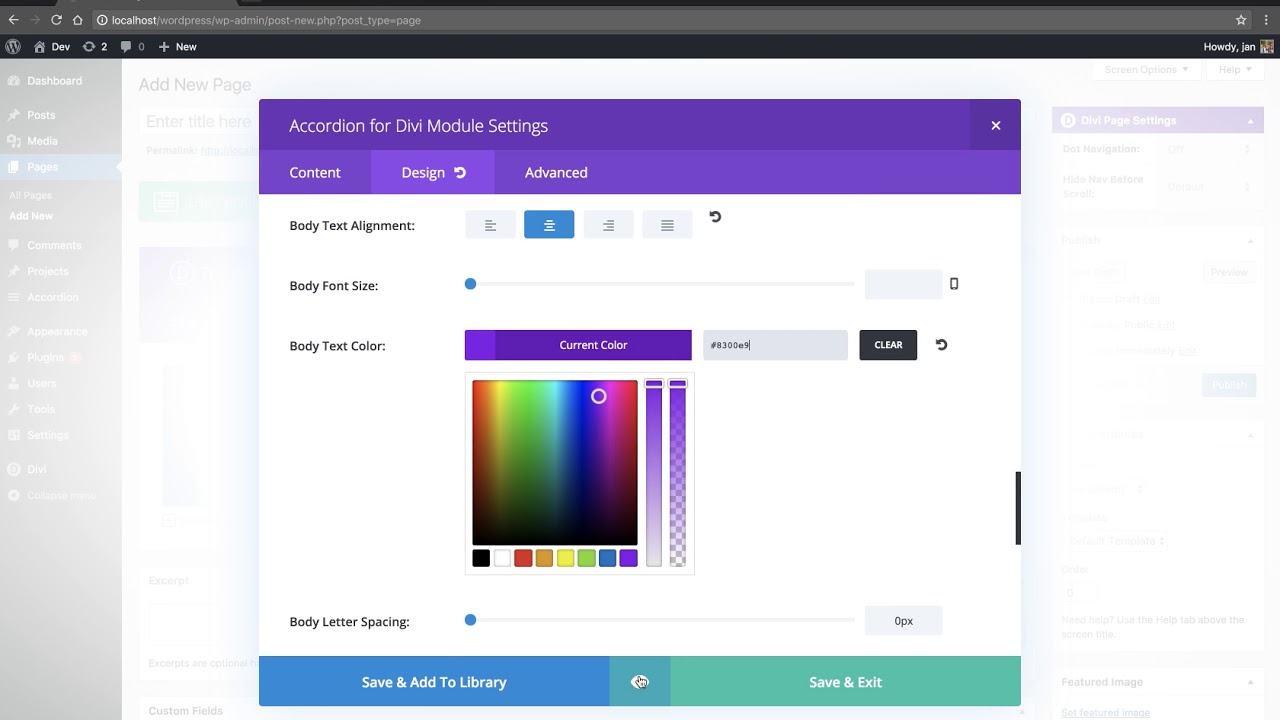Open Appearance in WordPress sidebar
Viewport: 1280px width, 720px height.
coord(57,331)
